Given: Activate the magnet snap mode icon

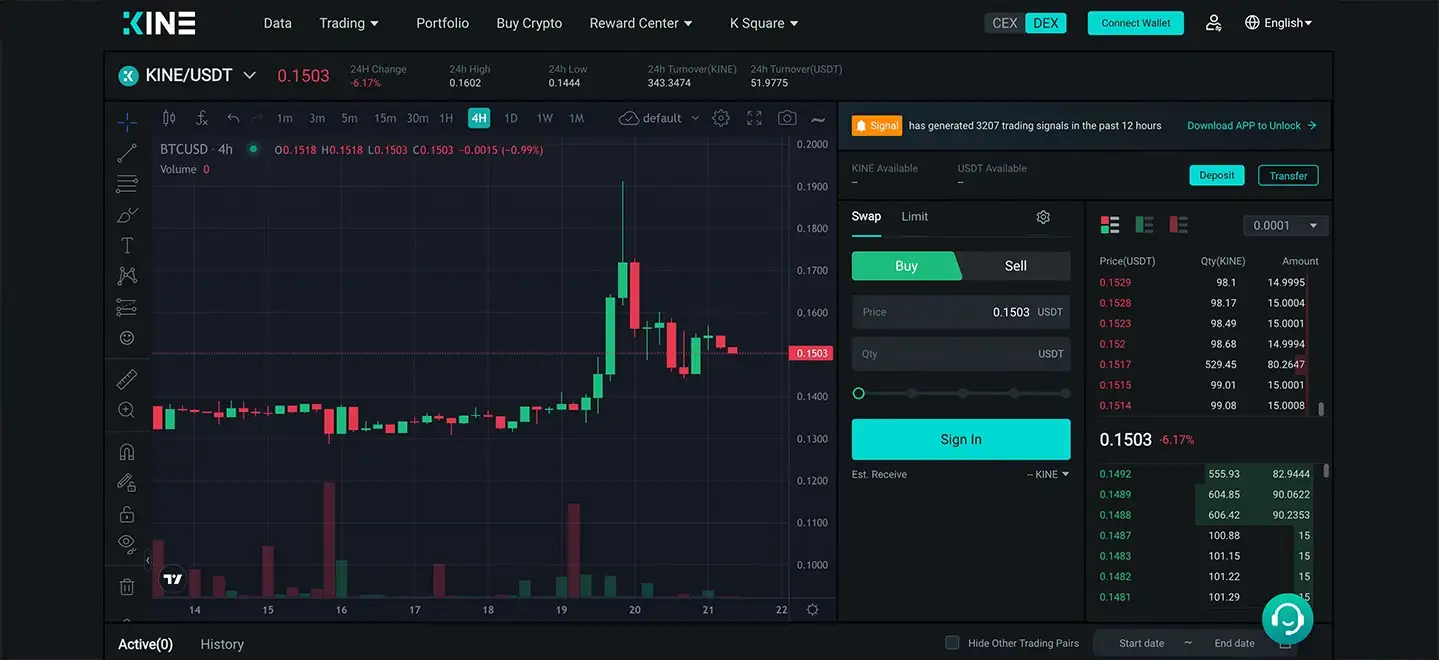Looking at the screenshot, I should tap(127, 452).
